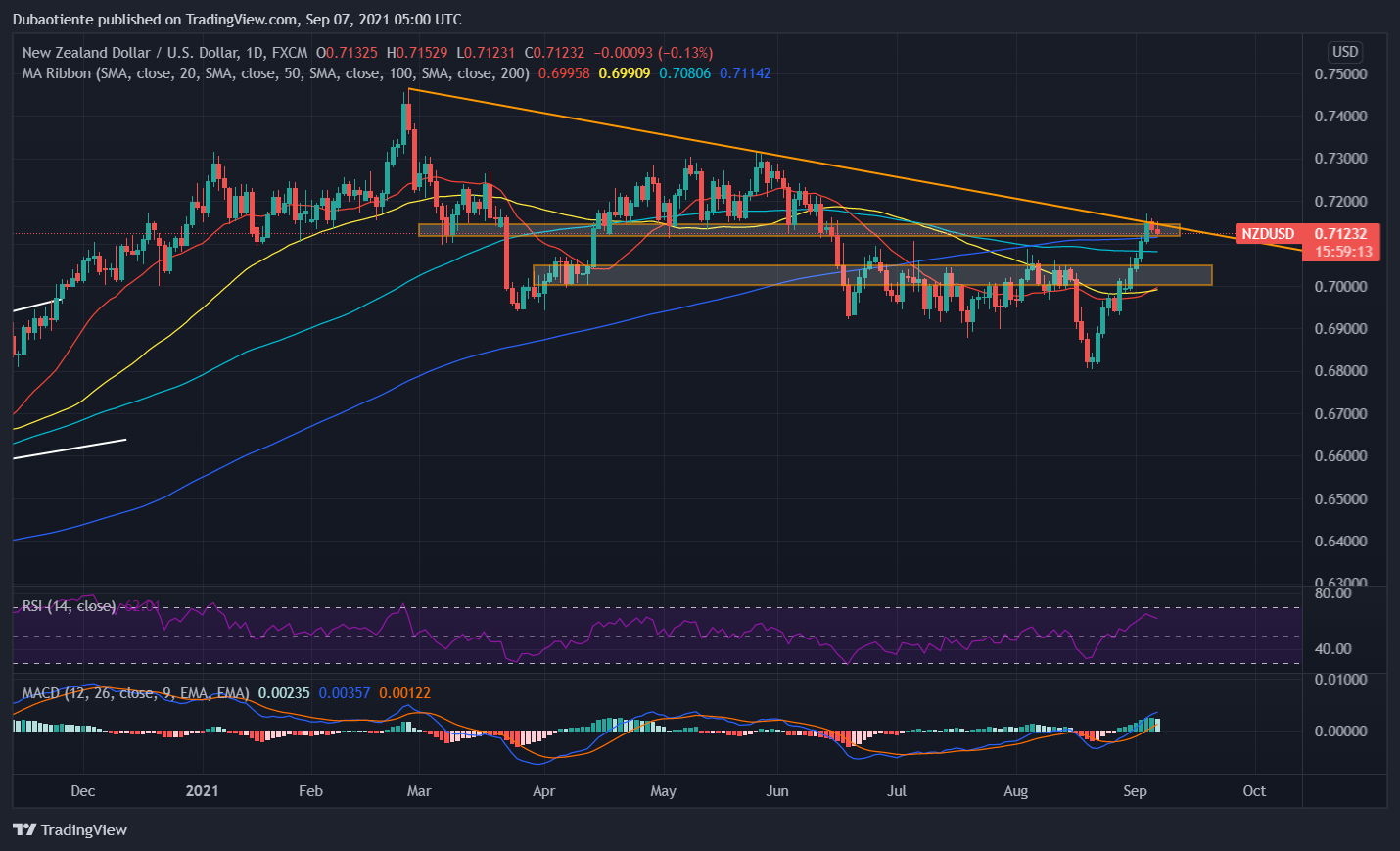The height and width of the screenshot is (851, 1400).
Task: Click the close price C0.71232 in header
Action: [x=554, y=53]
